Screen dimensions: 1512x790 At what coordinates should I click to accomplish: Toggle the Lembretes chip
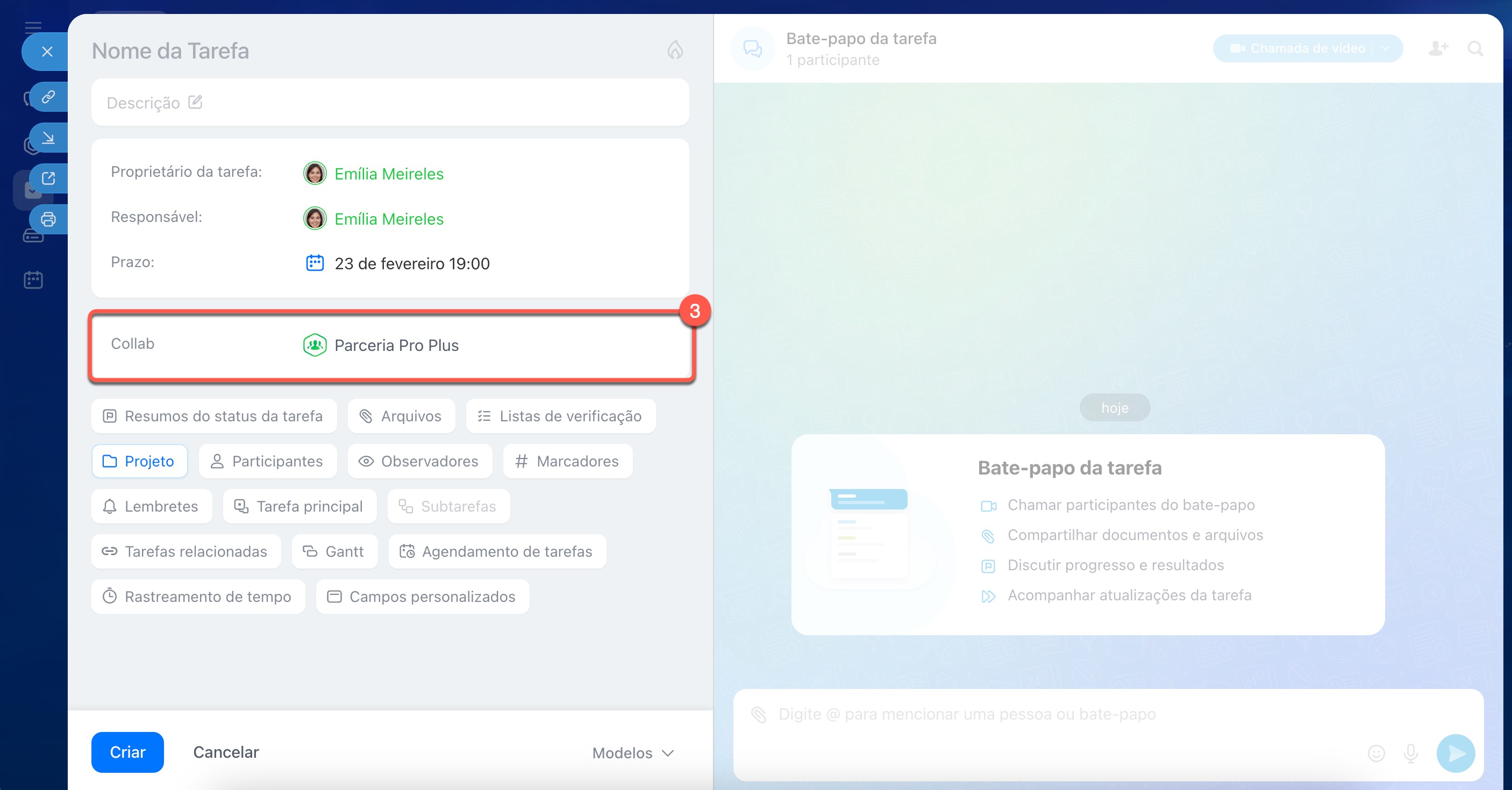[152, 506]
